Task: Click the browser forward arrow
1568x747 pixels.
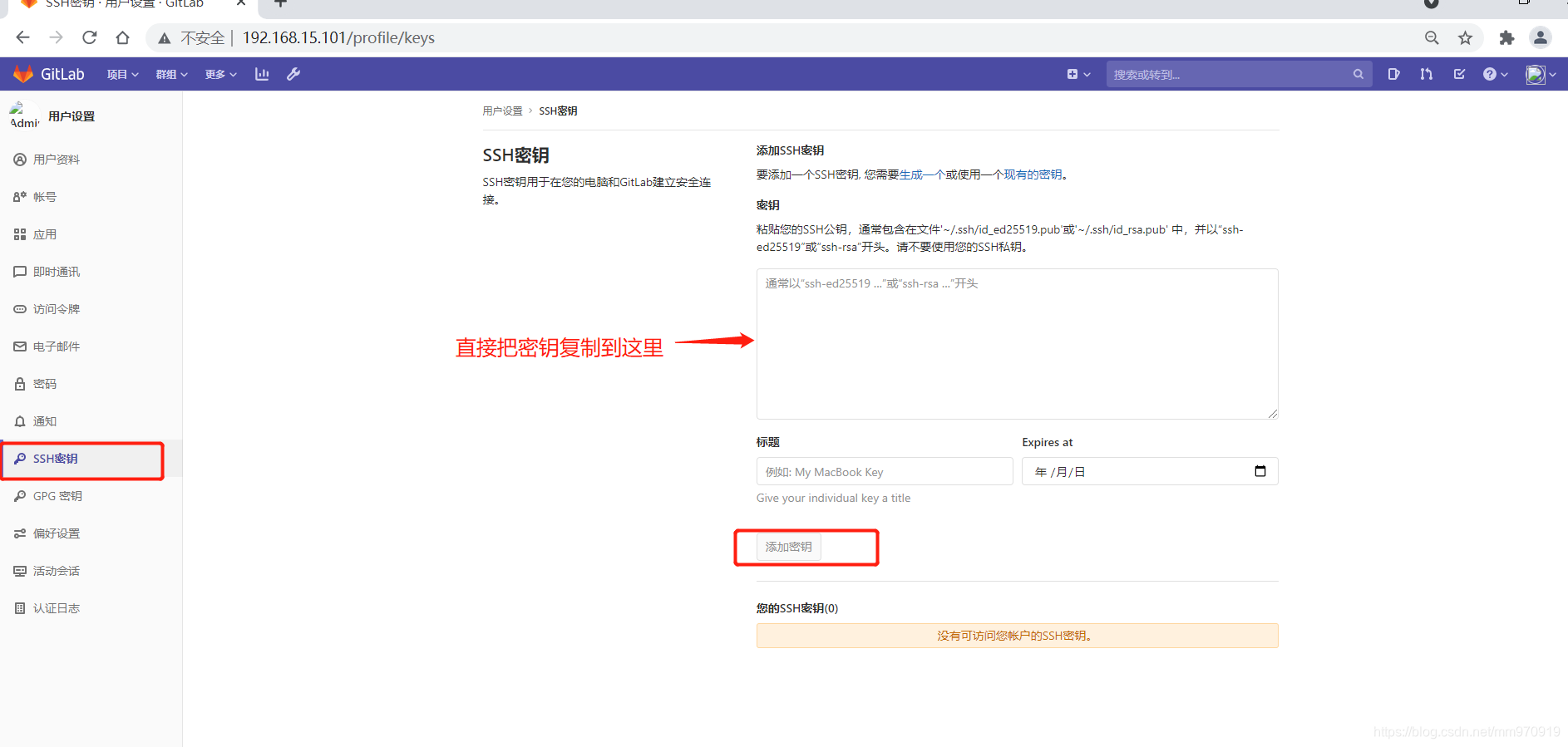Action: (56, 37)
